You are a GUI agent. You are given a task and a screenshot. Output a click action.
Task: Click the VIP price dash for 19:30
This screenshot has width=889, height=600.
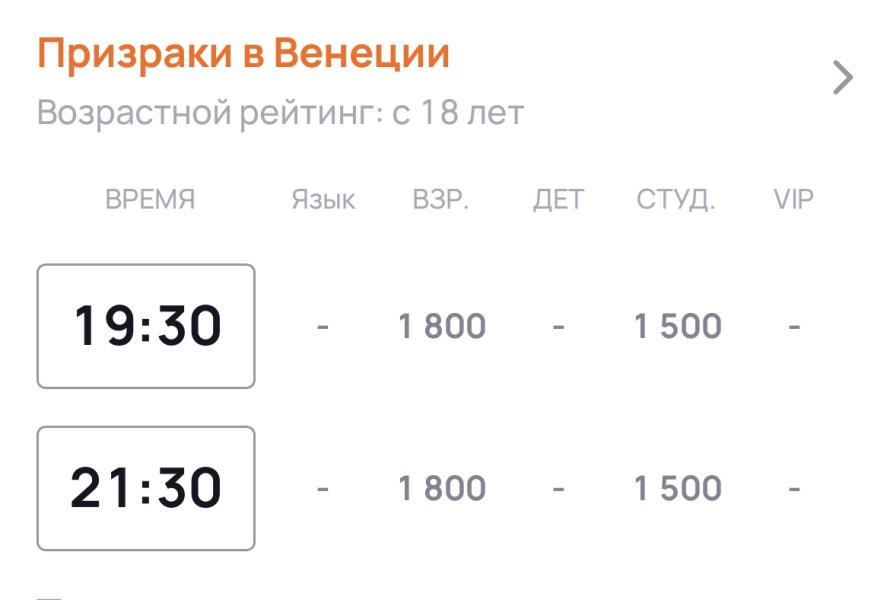tap(794, 326)
